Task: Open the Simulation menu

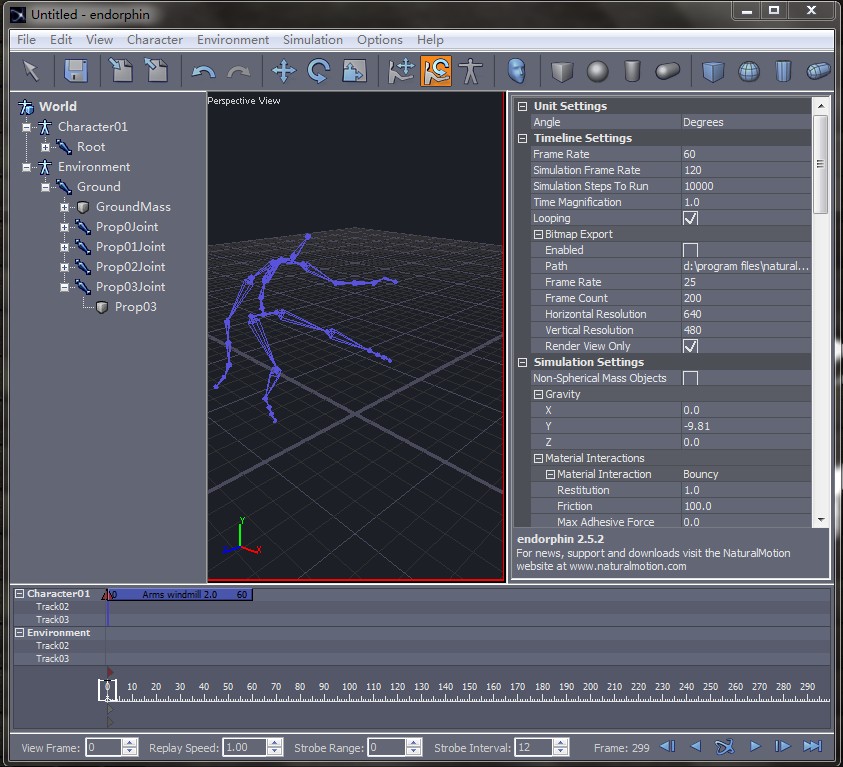Action: point(312,40)
